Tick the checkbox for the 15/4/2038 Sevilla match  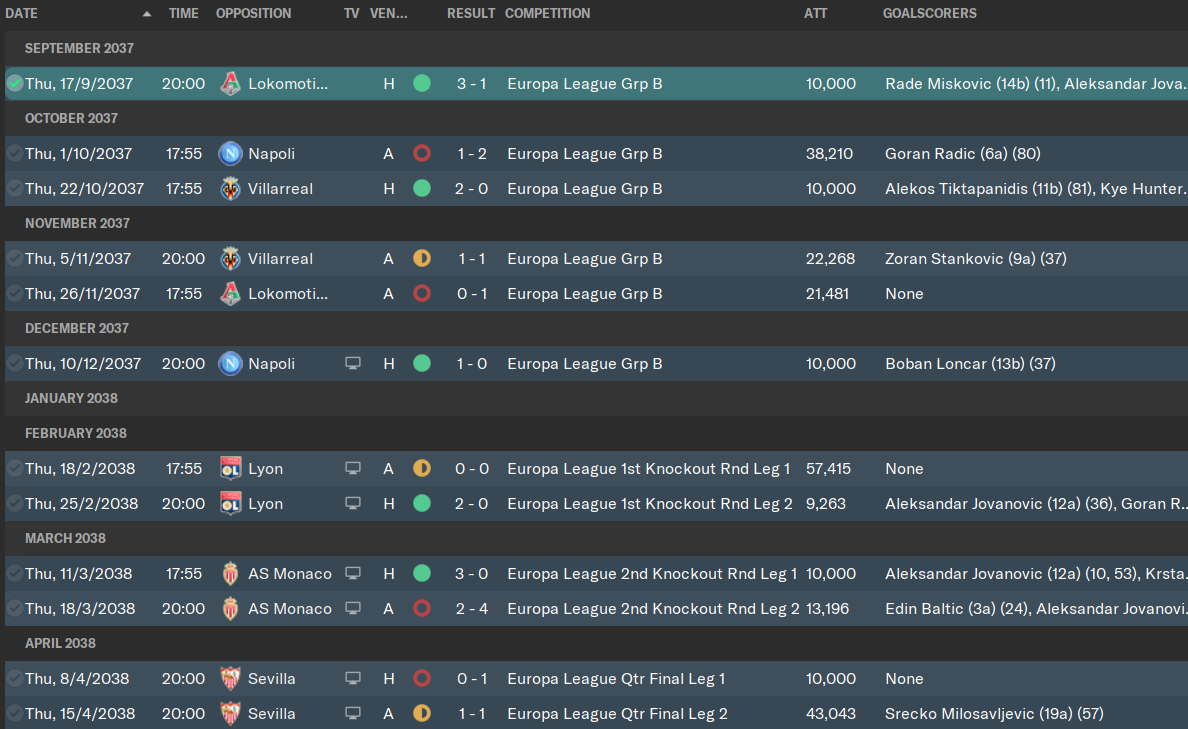click(14, 713)
